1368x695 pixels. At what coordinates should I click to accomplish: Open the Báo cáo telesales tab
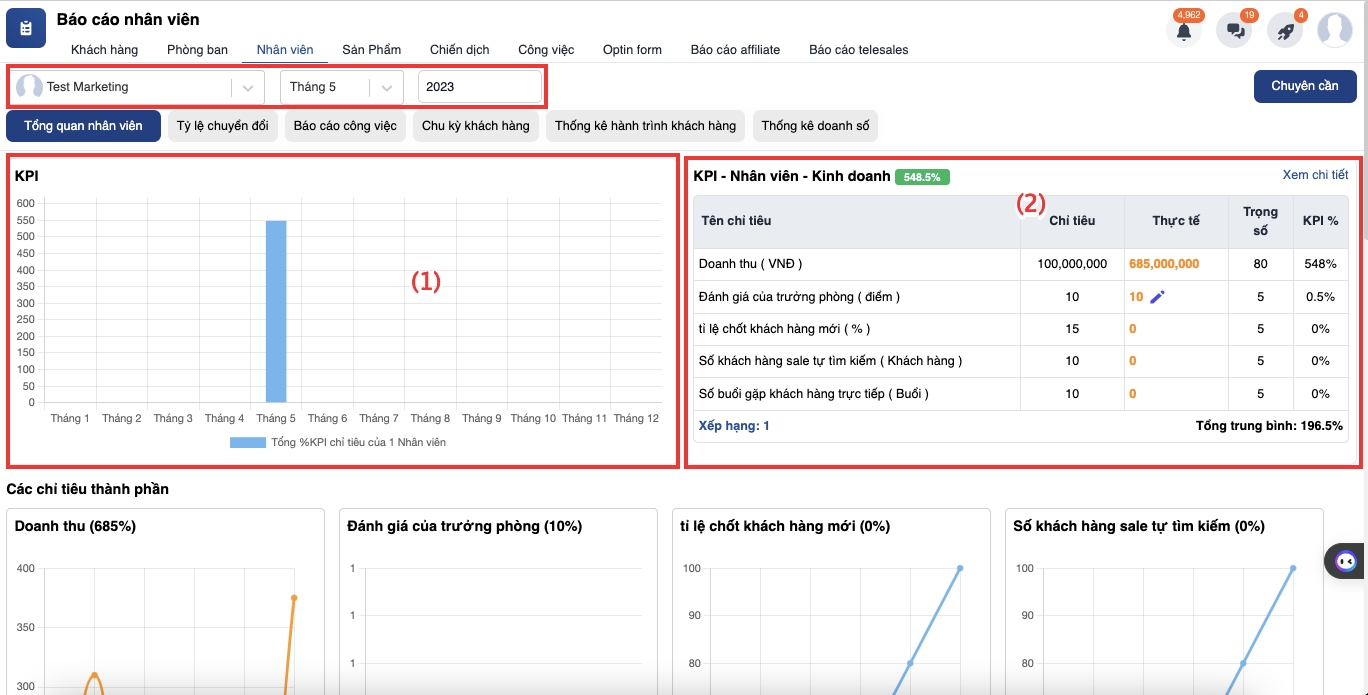[858, 50]
